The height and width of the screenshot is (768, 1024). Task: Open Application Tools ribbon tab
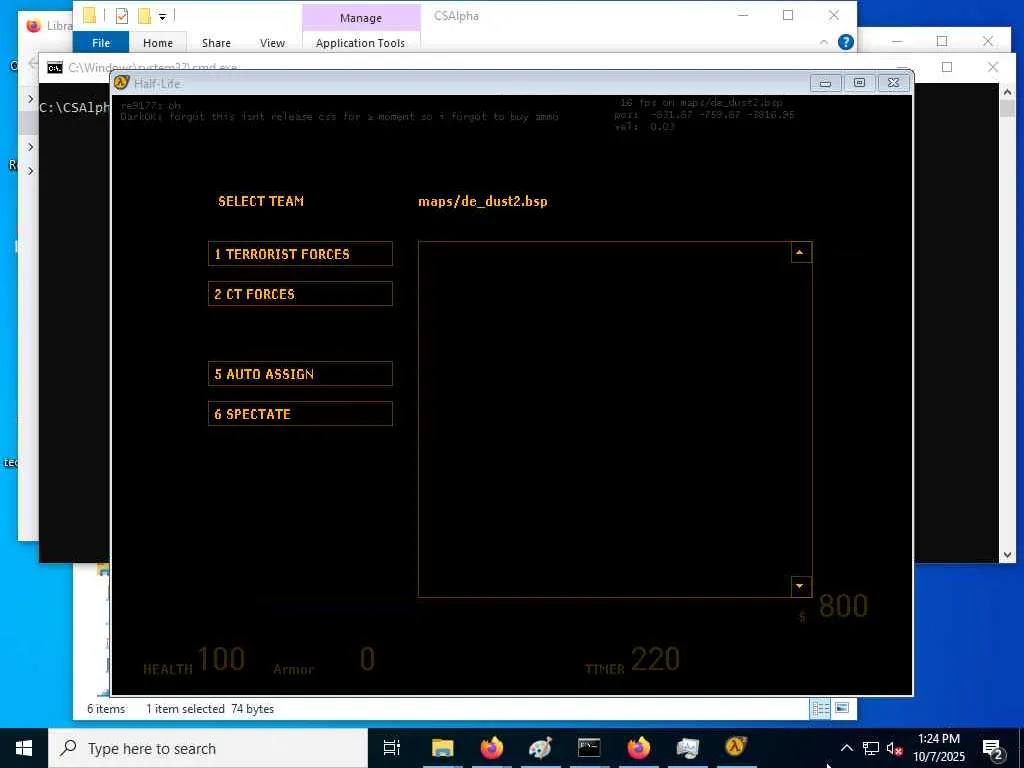point(360,42)
